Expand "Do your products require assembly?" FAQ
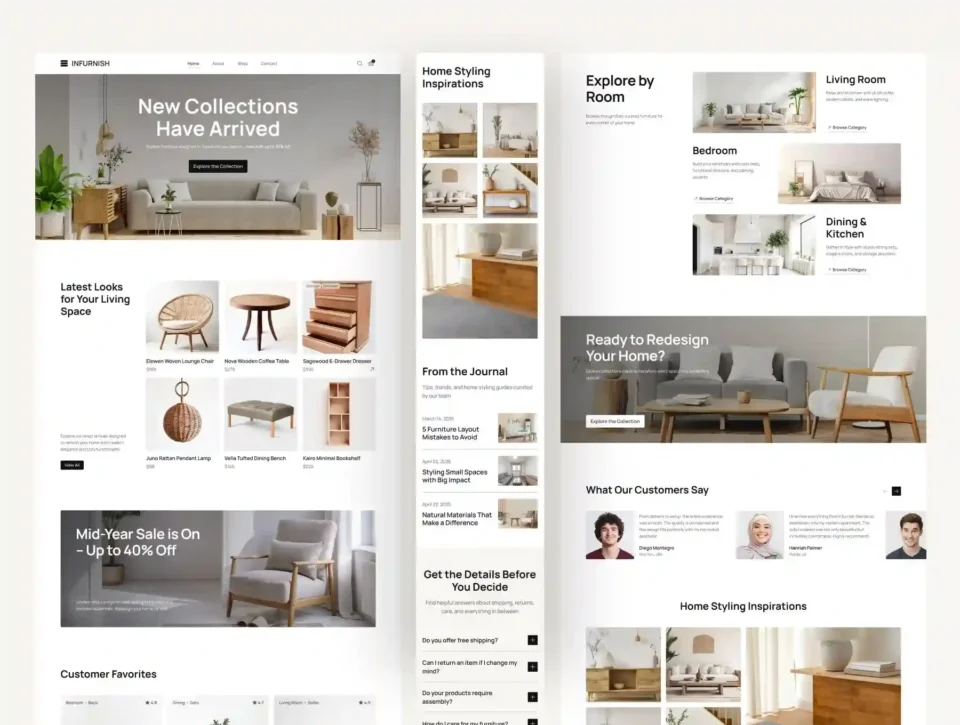 (x=532, y=697)
